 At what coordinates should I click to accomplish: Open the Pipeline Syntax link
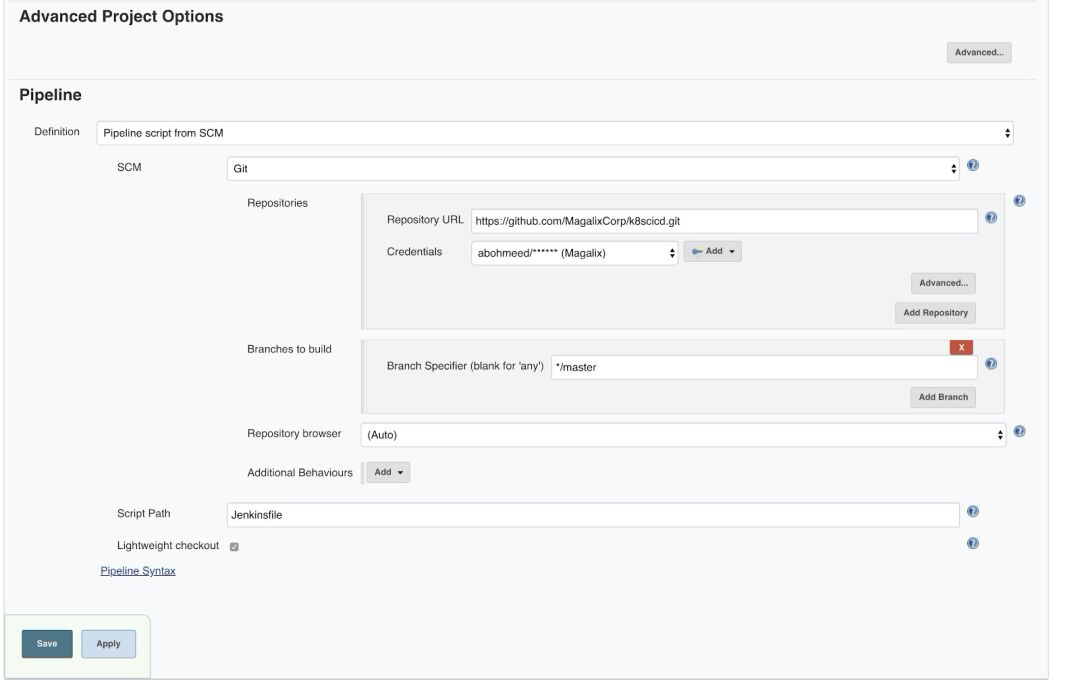coord(137,570)
